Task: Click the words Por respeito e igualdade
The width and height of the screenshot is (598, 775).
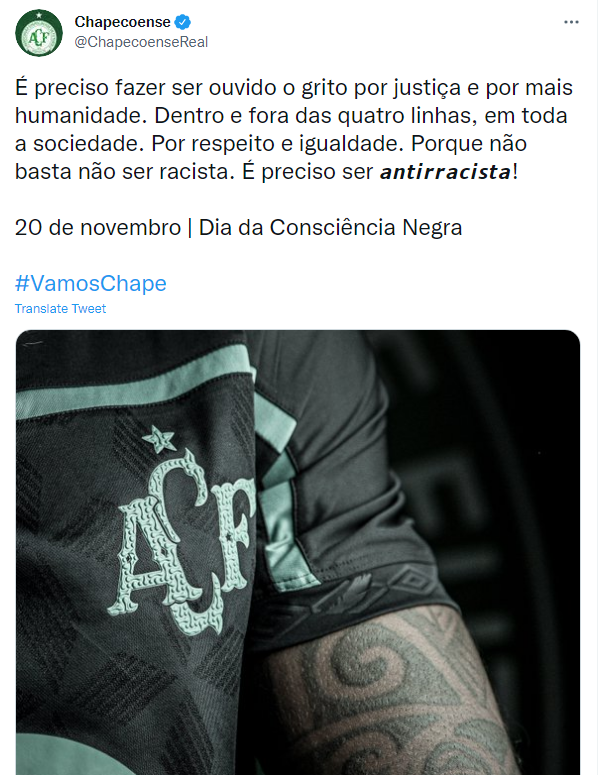Action: tap(278, 144)
